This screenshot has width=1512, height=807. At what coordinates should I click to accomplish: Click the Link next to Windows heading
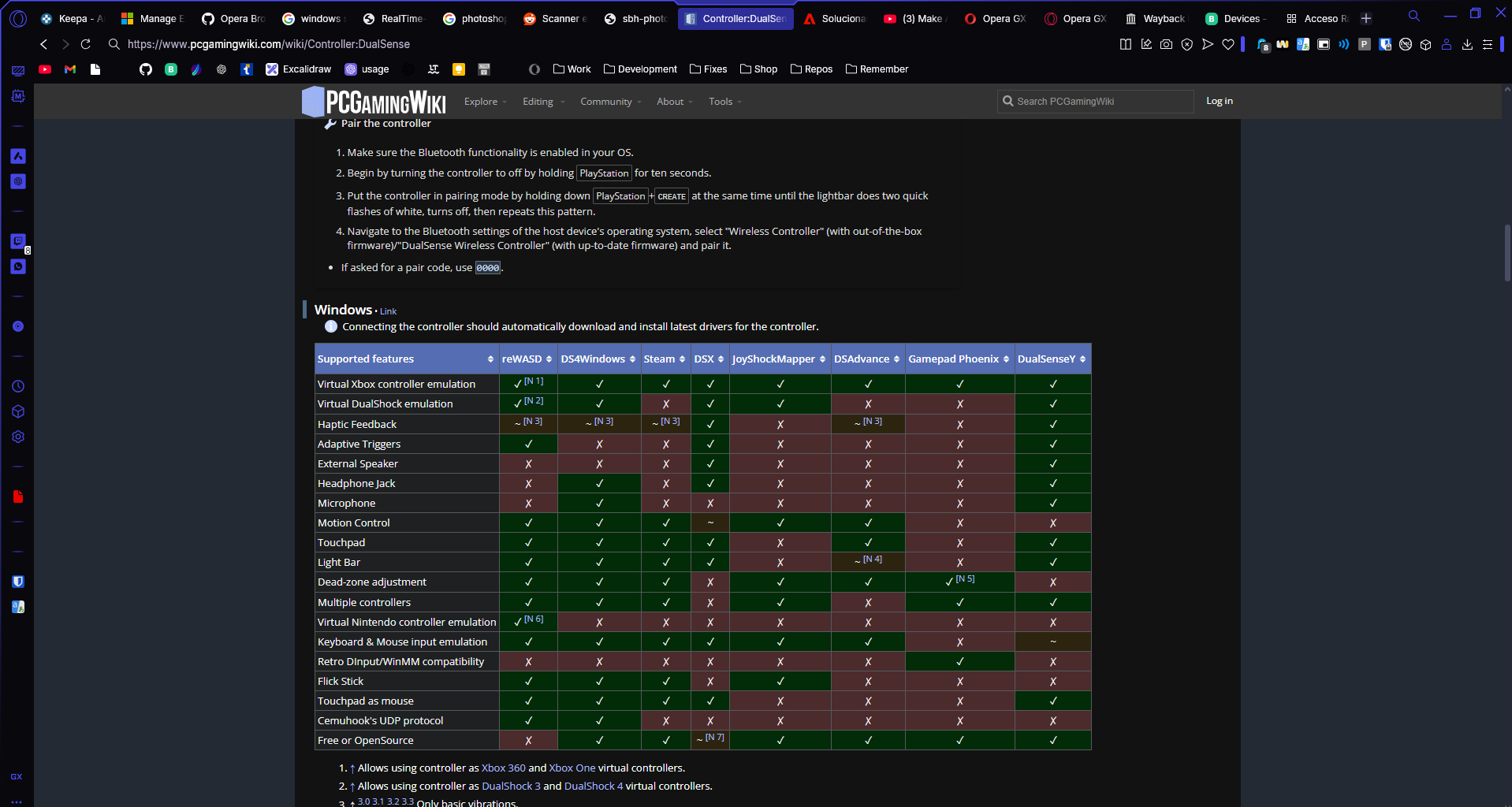[x=388, y=311]
